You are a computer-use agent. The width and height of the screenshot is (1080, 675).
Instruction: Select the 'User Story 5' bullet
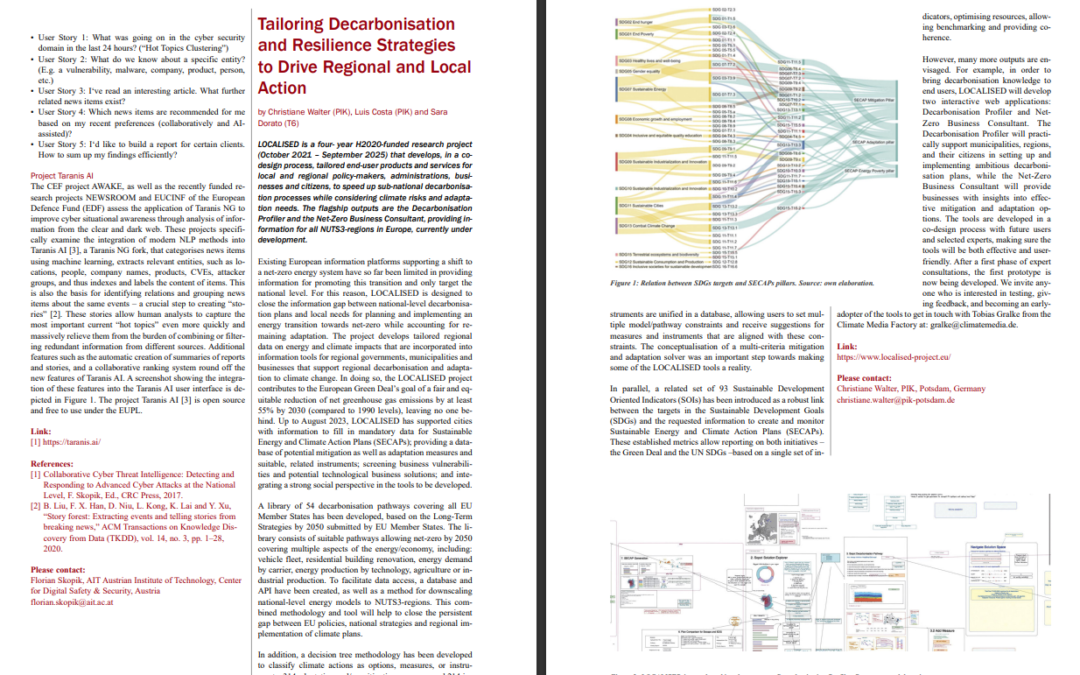coord(138,149)
